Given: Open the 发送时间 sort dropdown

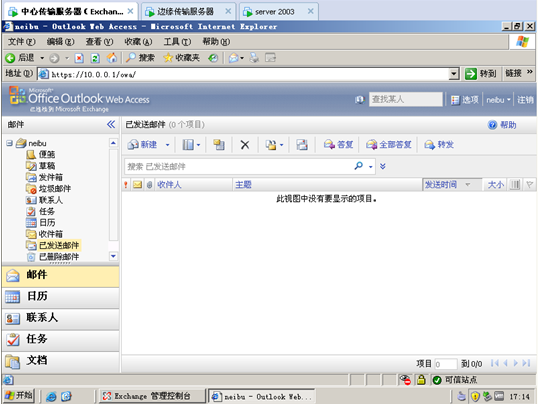Looking at the screenshot, I should [452, 185].
